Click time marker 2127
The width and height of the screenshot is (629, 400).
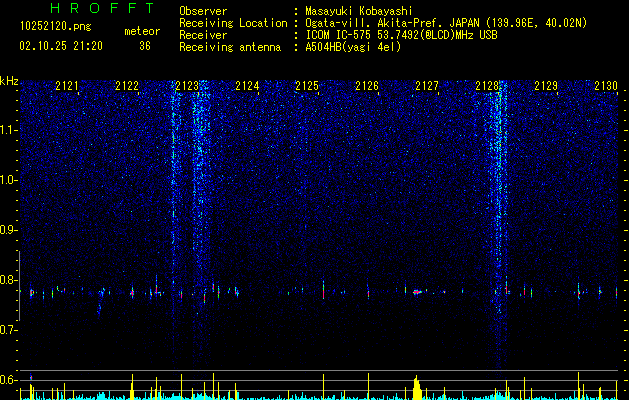tap(427, 86)
